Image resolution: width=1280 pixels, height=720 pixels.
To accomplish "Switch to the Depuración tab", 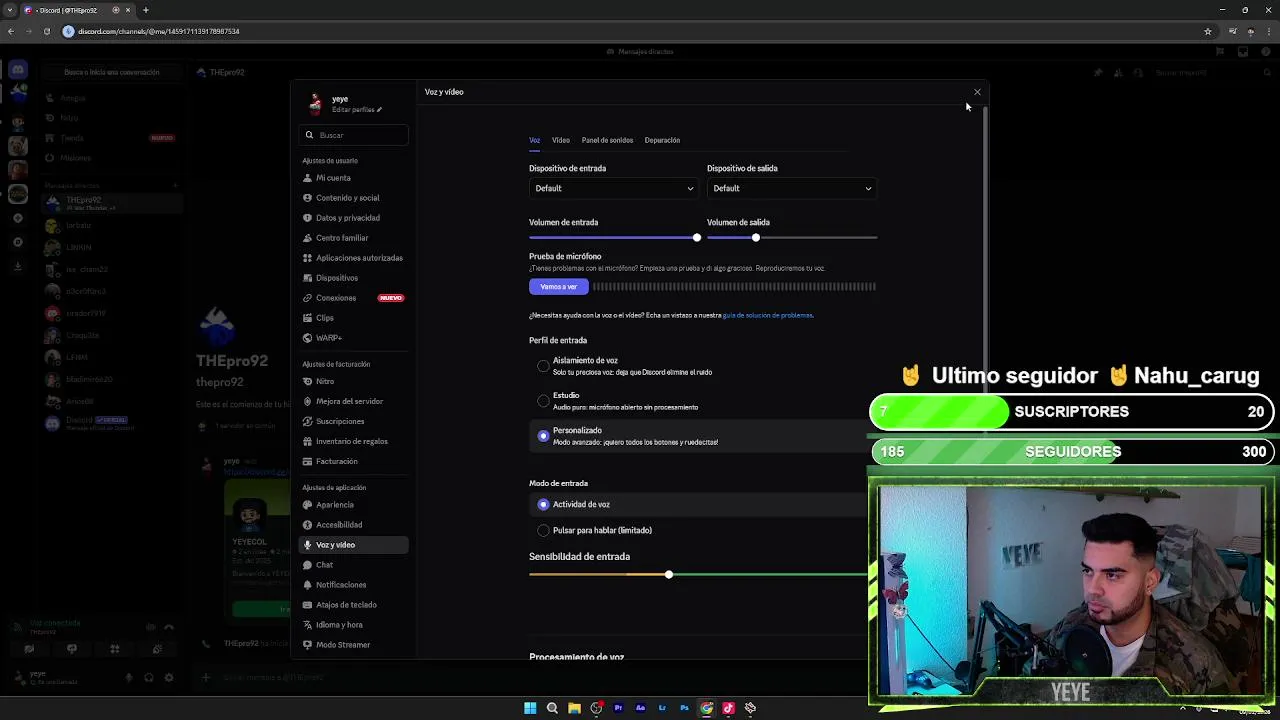I will pyautogui.click(x=662, y=141).
